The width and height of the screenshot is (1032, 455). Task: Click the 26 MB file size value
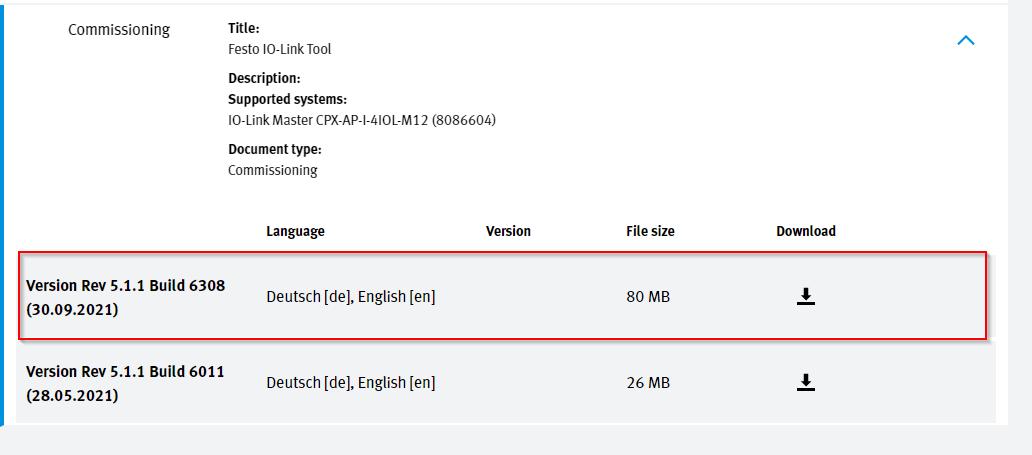pos(648,382)
